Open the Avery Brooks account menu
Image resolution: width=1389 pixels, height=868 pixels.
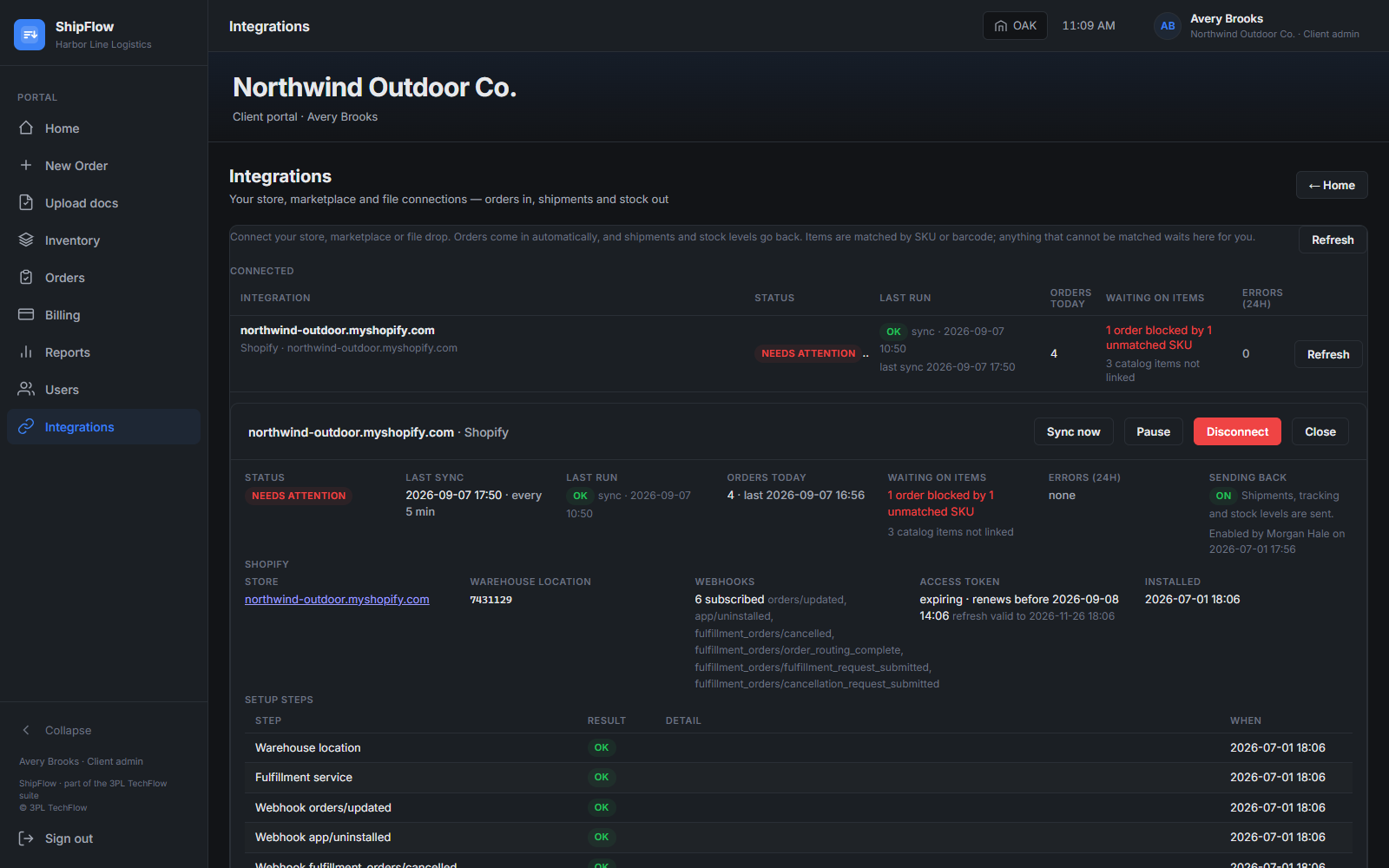tap(1256, 26)
